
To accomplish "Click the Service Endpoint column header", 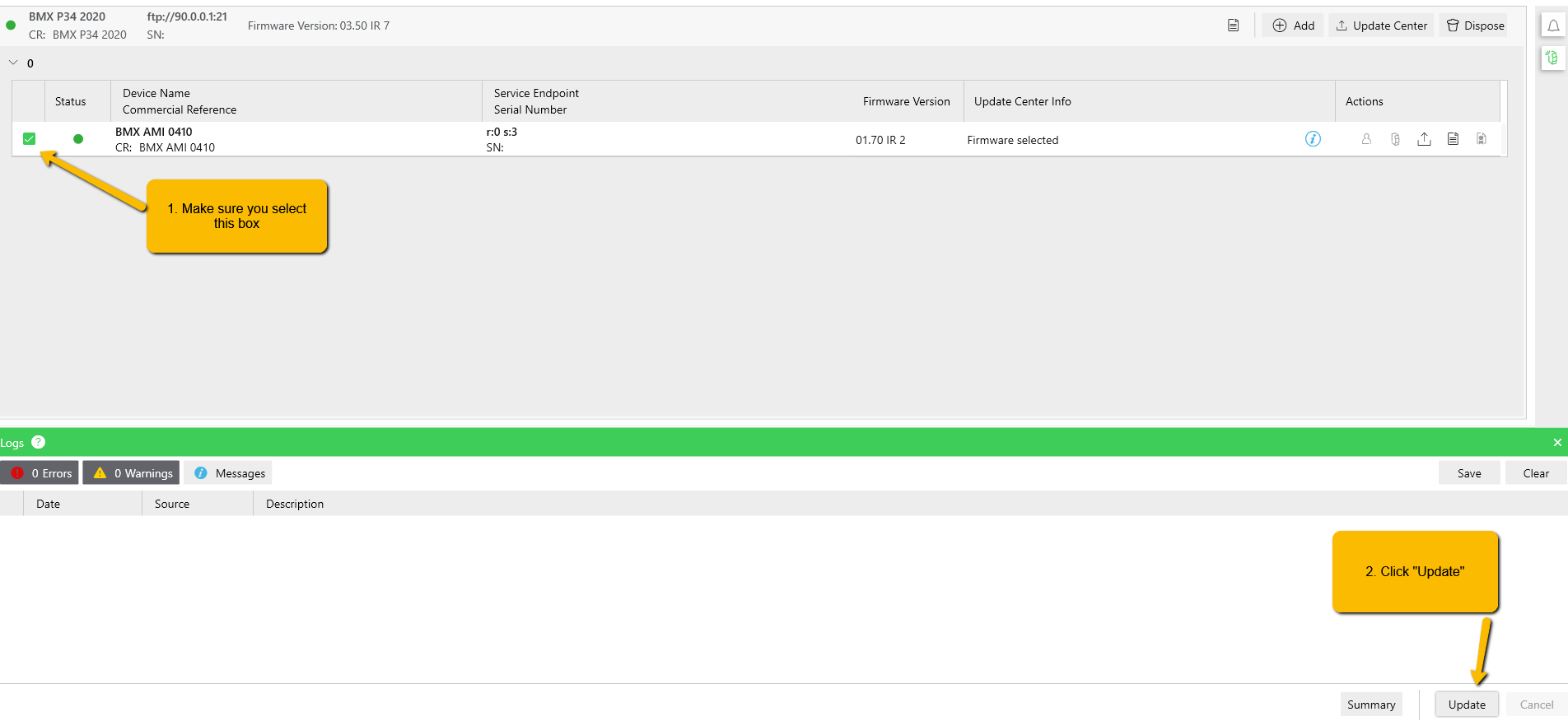I will pyautogui.click(x=536, y=93).
